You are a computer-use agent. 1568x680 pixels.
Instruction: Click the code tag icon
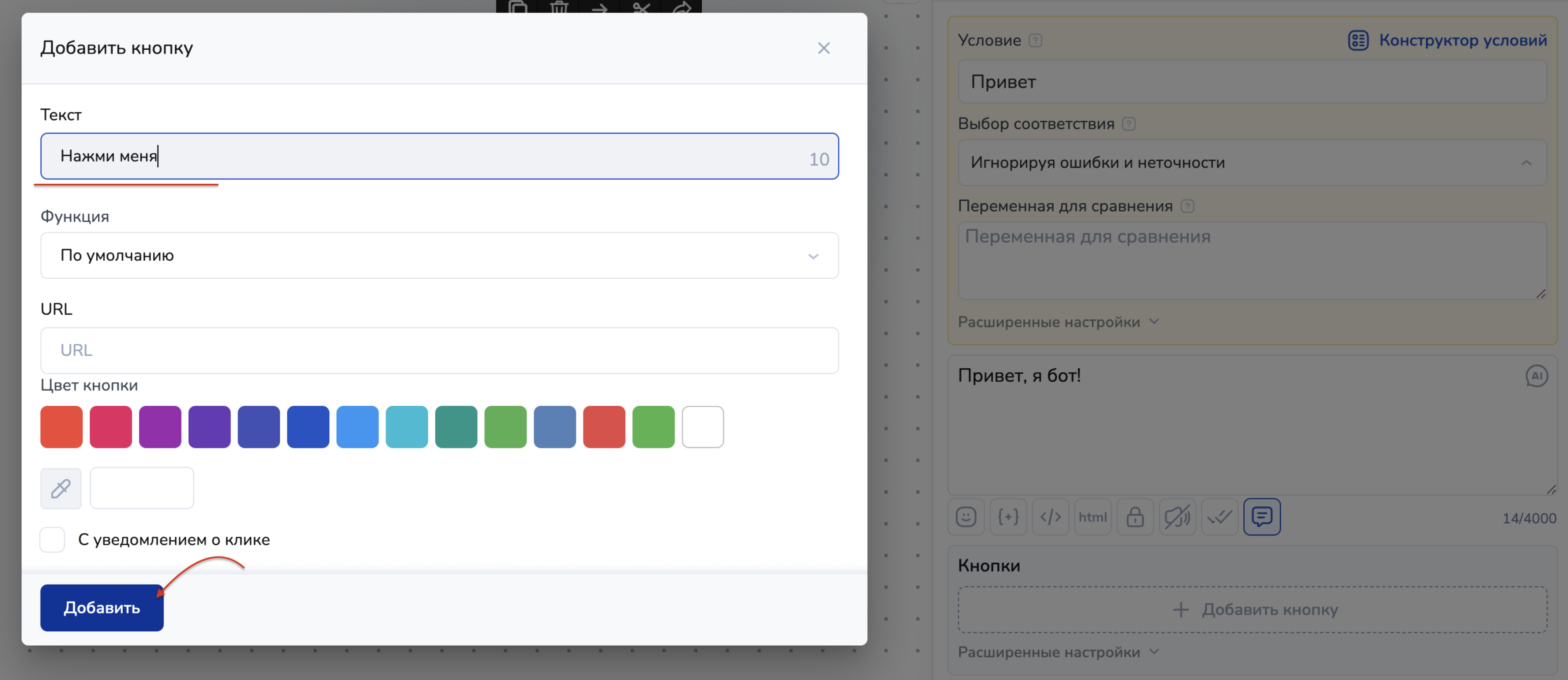1051,517
